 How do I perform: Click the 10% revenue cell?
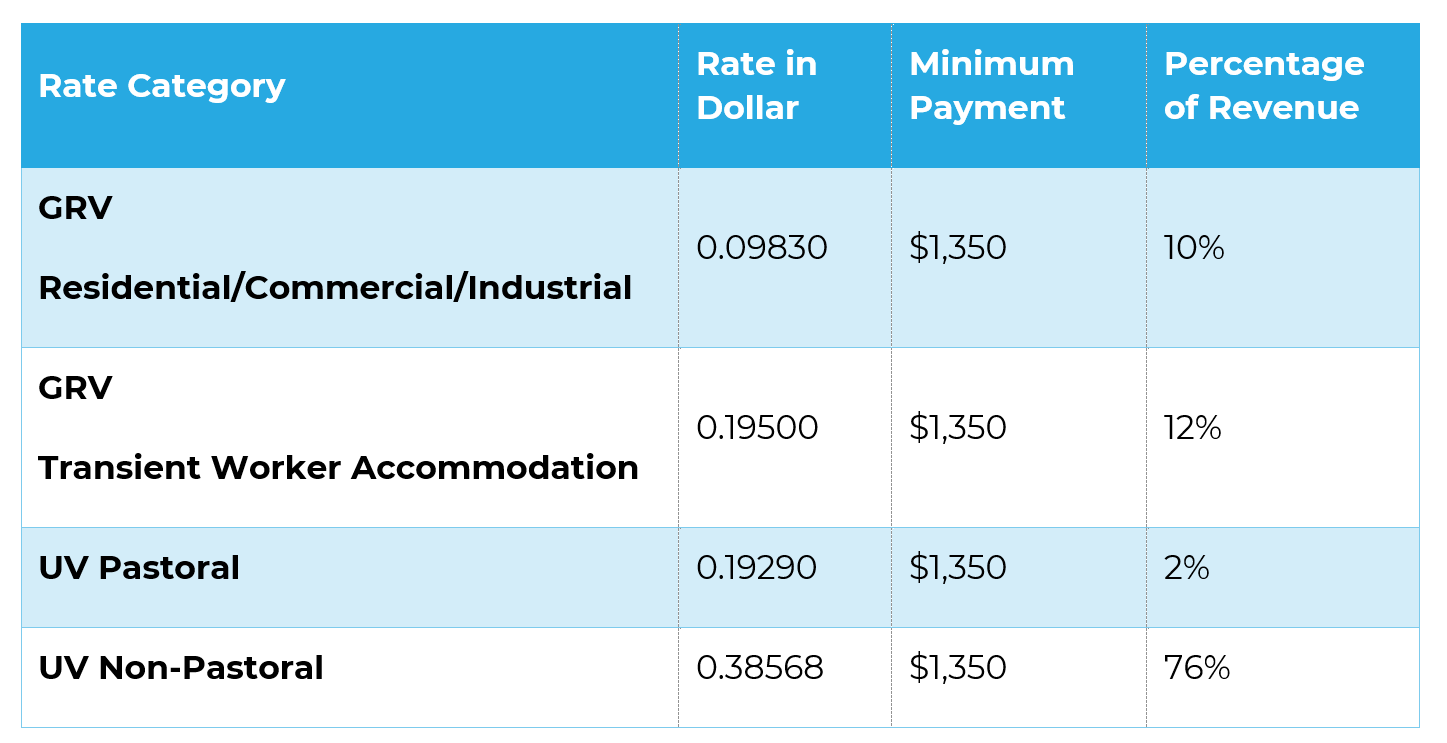click(1194, 248)
